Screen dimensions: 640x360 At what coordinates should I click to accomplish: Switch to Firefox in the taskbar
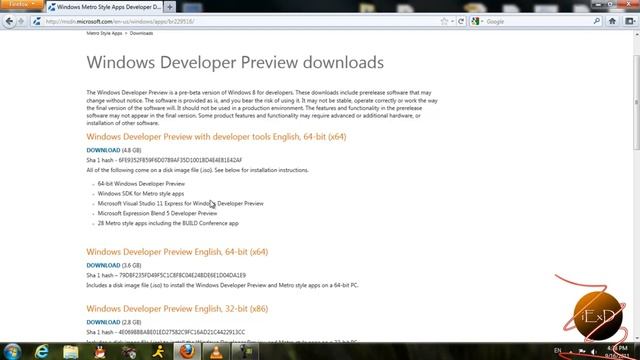click(x=187, y=351)
